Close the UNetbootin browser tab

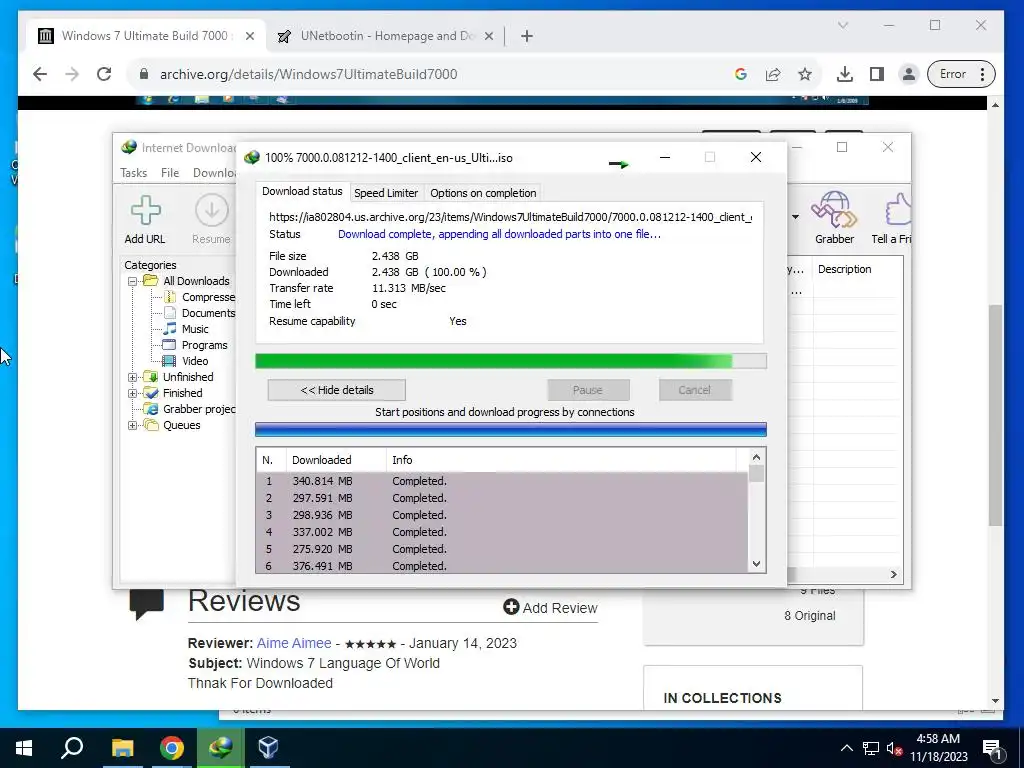[x=488, y=37]
